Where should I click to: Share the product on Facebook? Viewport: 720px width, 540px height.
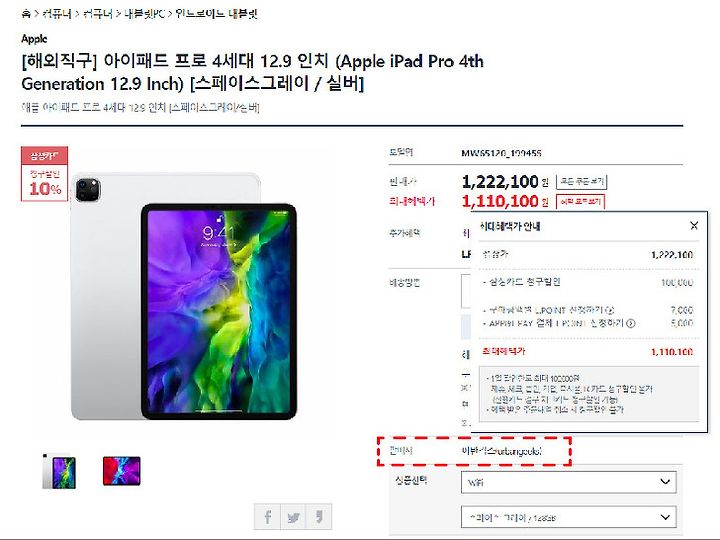click(x=267, y=517)
